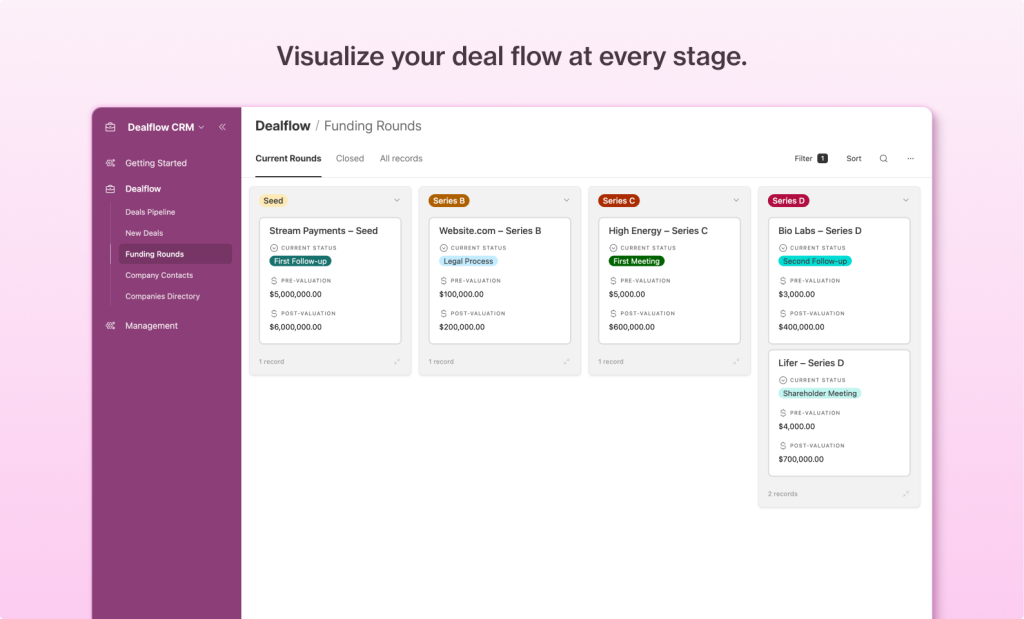Expand the Series B column chevron

click(x=566, y=200)
